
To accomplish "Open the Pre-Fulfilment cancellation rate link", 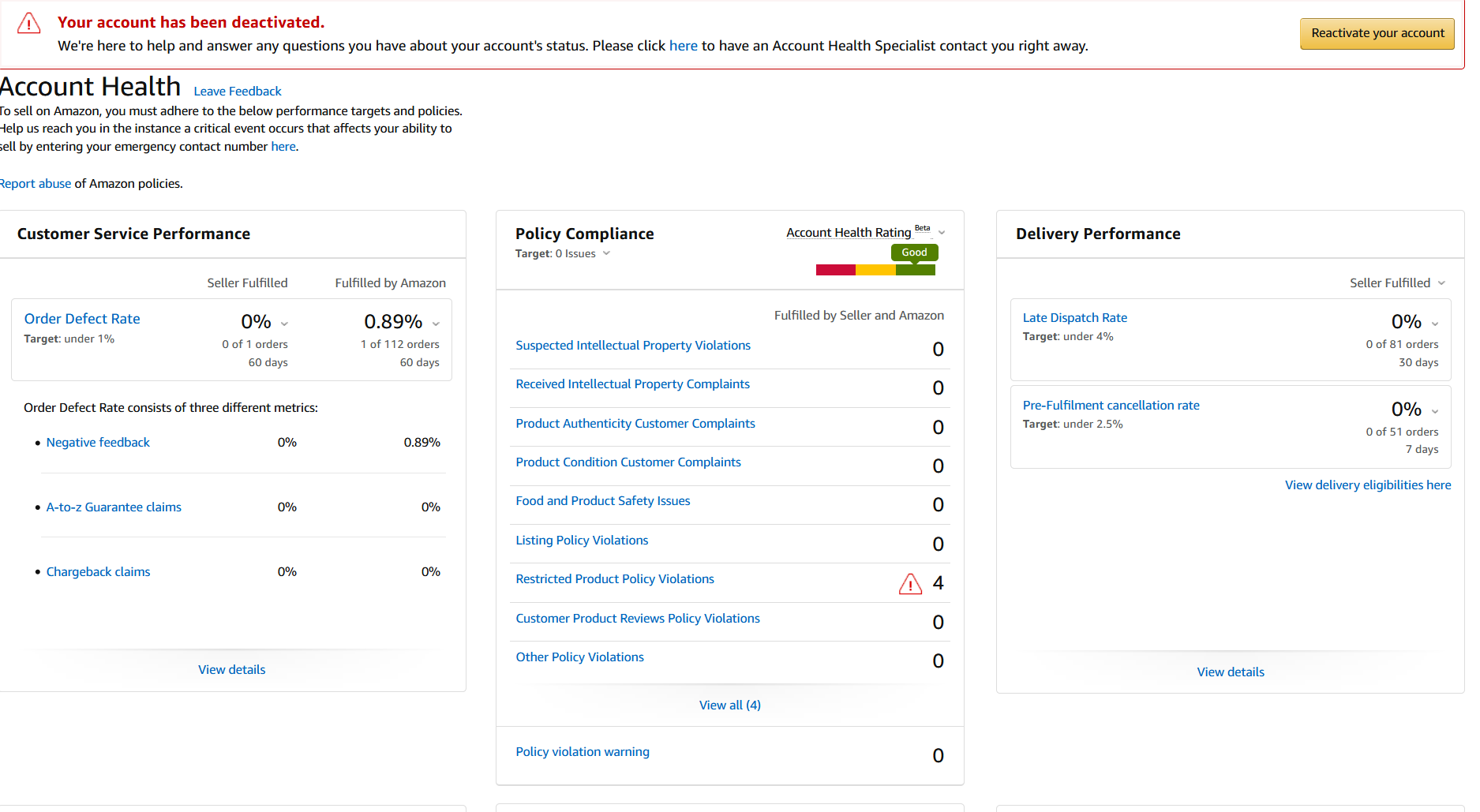I will tap(1111, 406).
